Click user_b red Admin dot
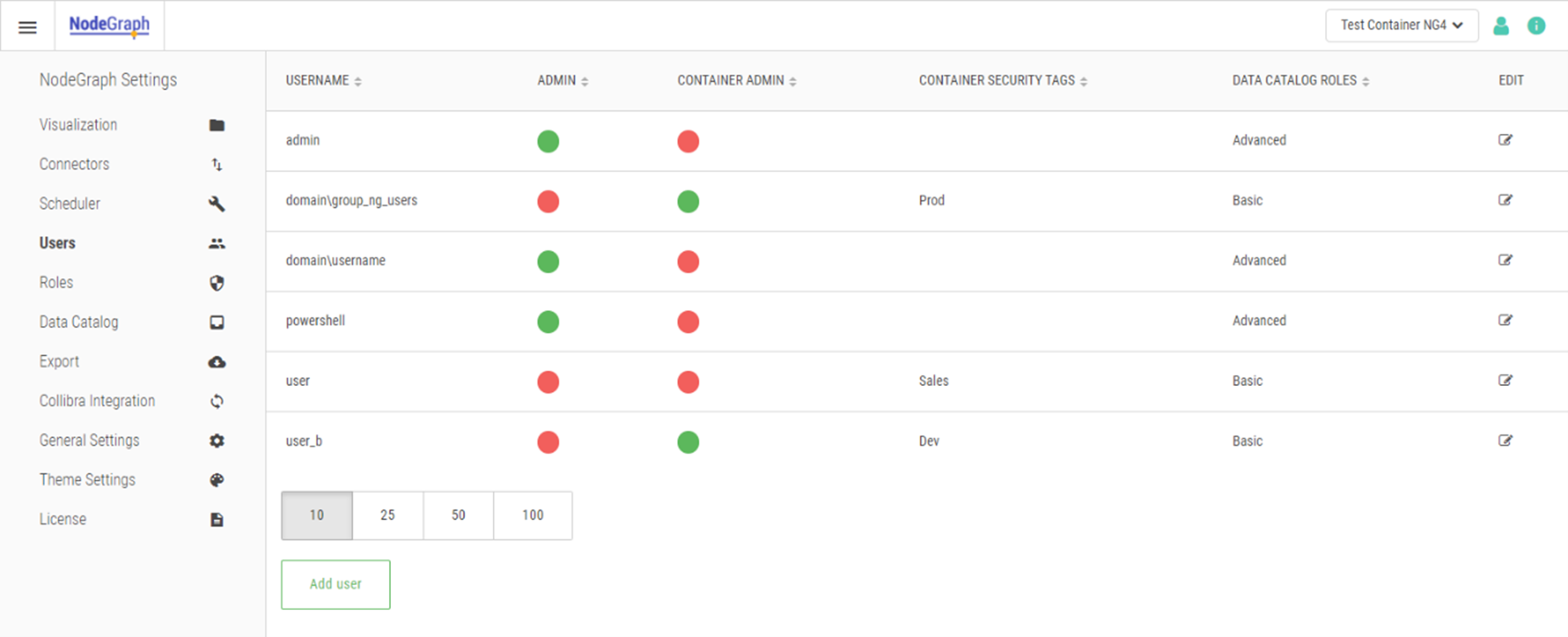 [549, 442]
